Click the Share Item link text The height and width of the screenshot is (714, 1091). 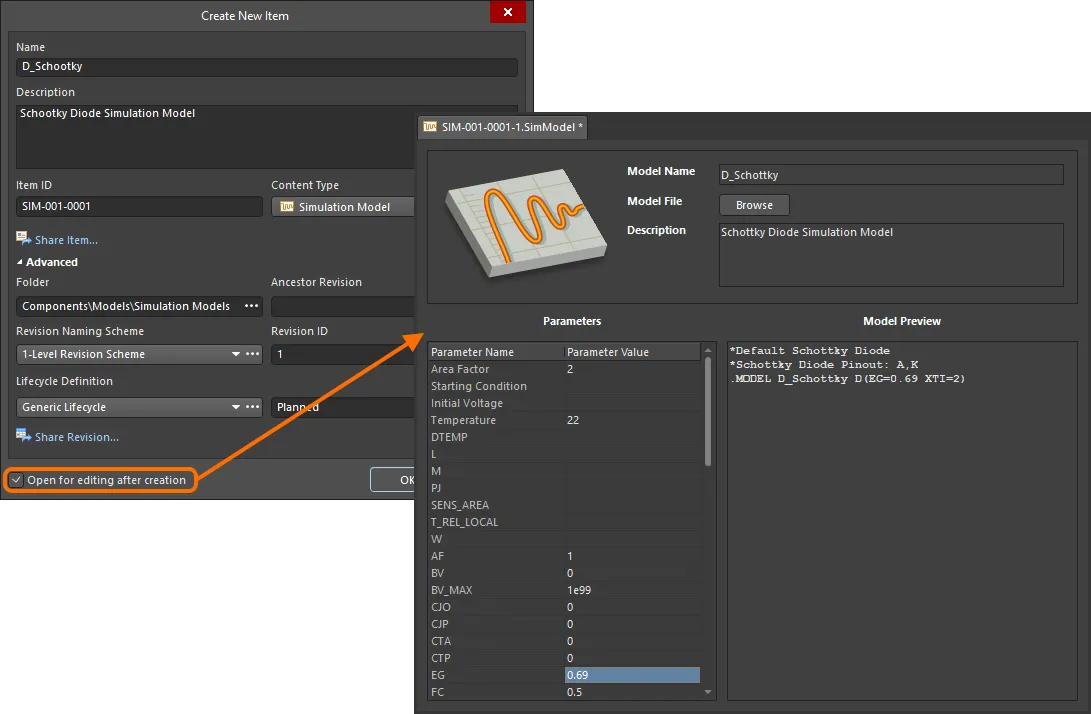pyautogui.click(x=66, y=240)
